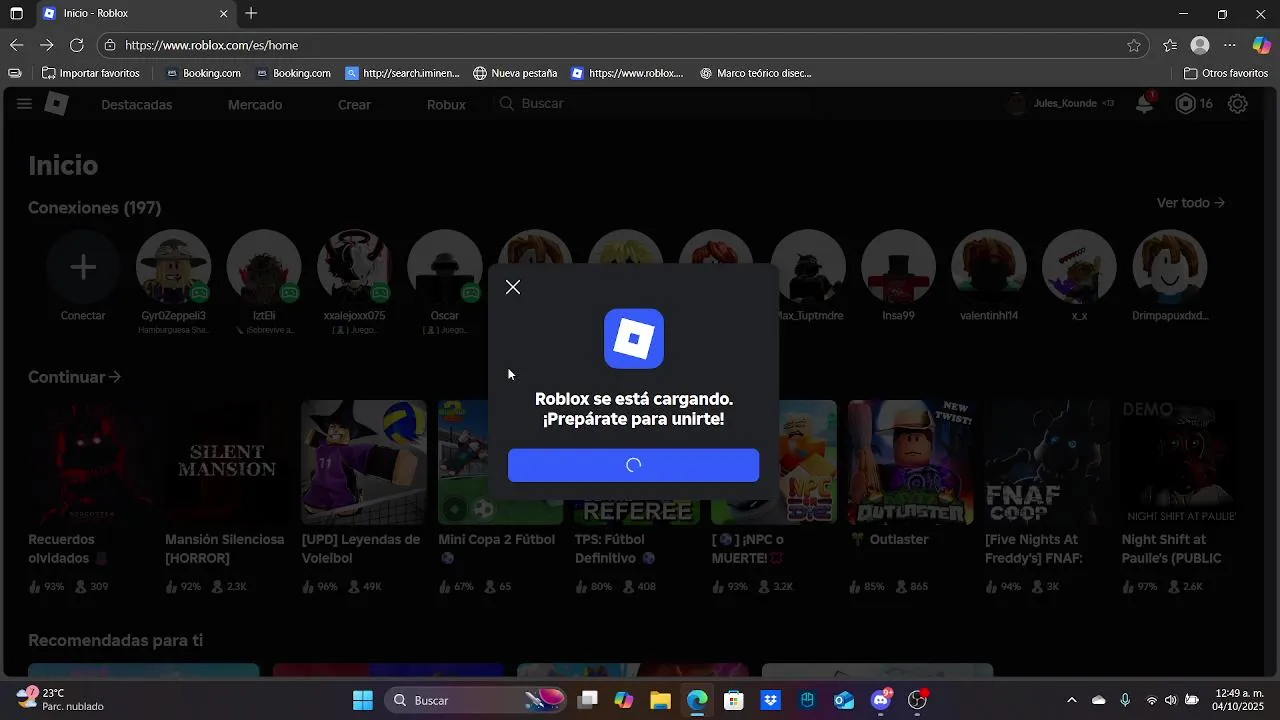Viewport: 1280px width, 720px height.
Task: Open the weather widget 23°C
Action: tap(60, 700)
